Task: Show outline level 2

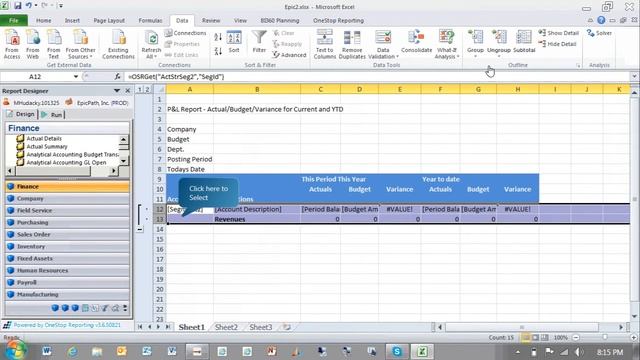Action: (x=147, y=89)
